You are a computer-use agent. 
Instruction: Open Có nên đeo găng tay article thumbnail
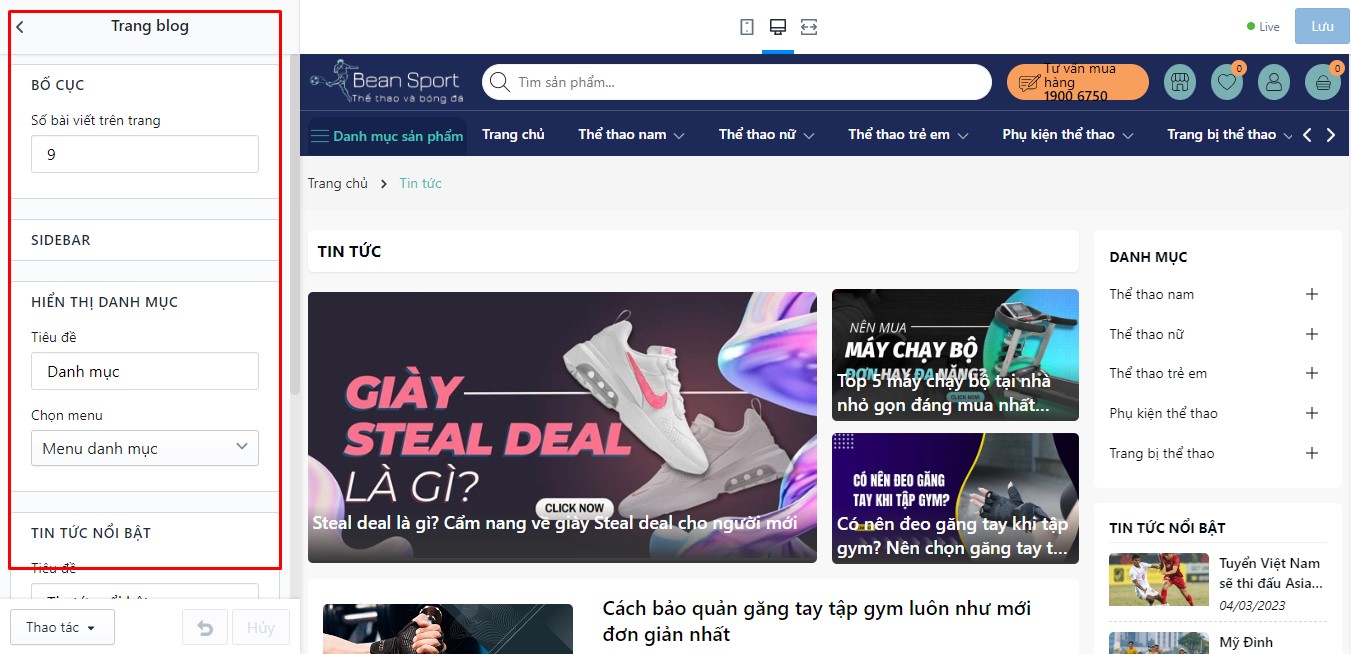coord(955,498)
